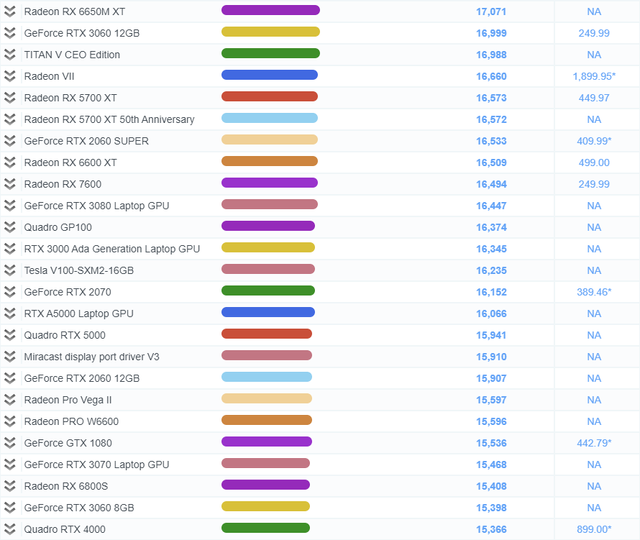Click the double-chevron icon beside Radeon VII

tap(10, 76)
